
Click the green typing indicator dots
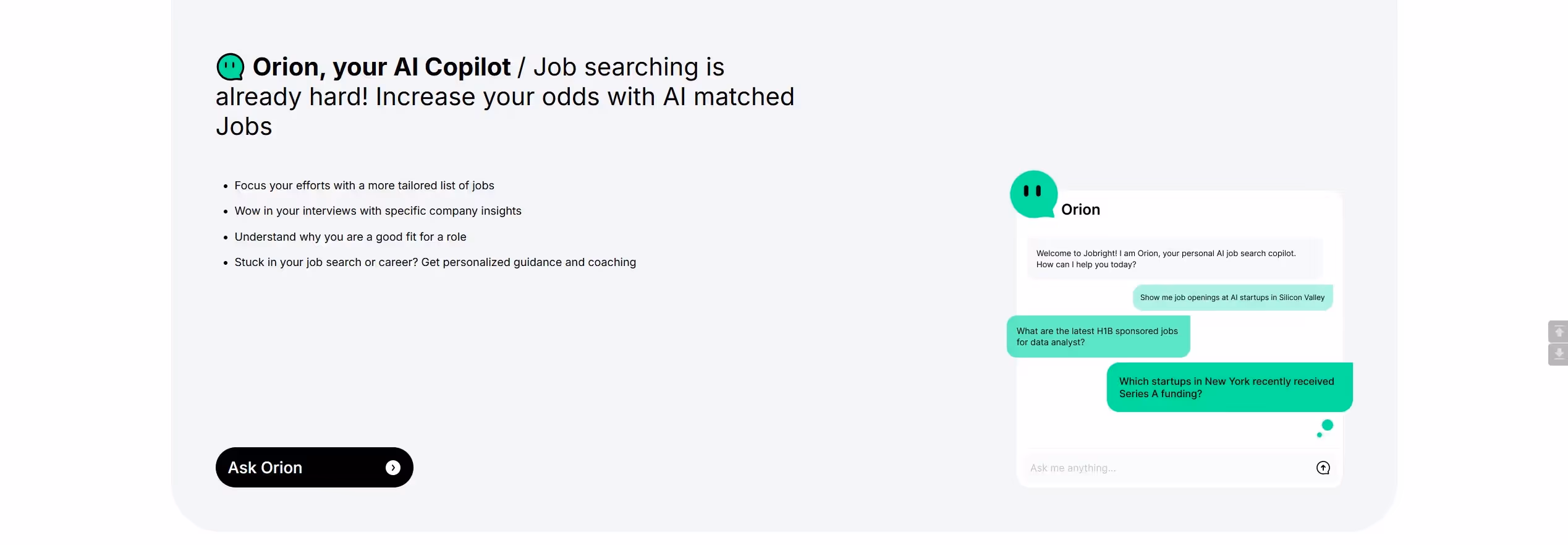coord(1324,428)
